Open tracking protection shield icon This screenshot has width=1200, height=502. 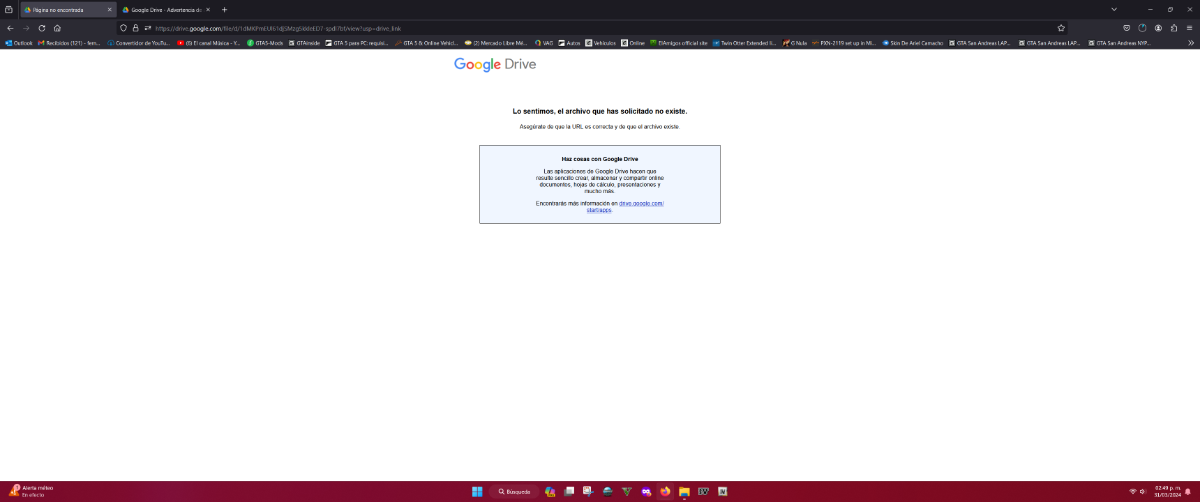pyautogui.click(x=123, y=28)
